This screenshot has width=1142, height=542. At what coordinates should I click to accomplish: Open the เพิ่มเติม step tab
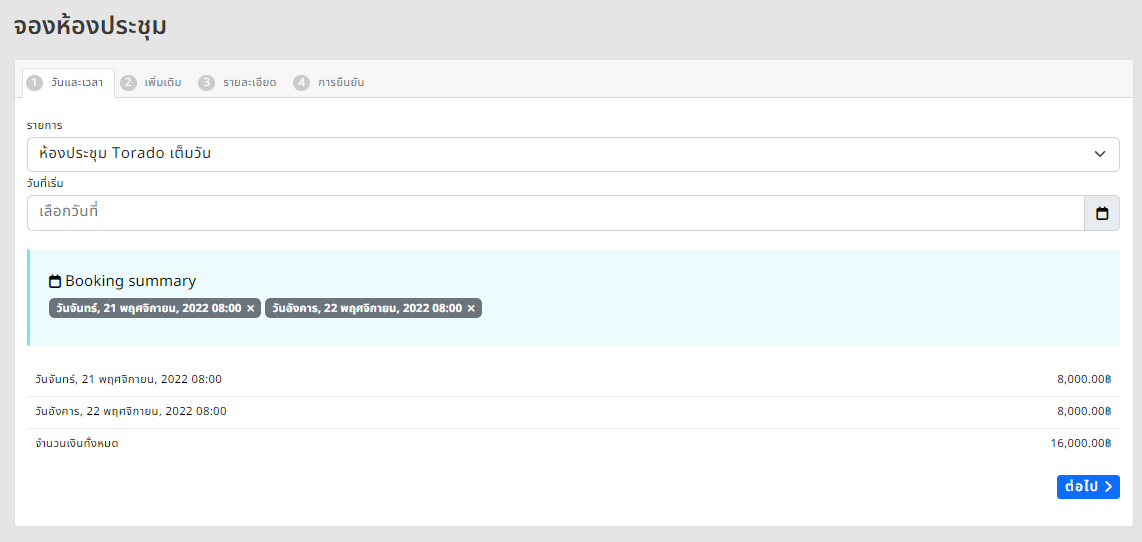(152, 83)
